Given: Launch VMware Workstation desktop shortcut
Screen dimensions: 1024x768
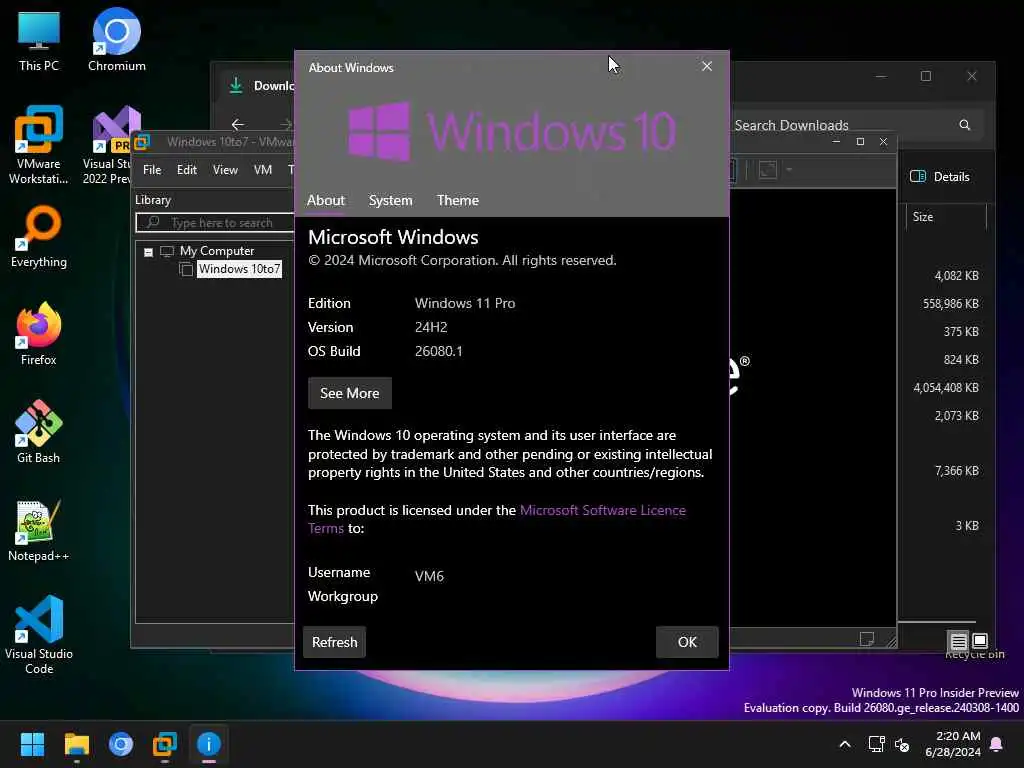Looking at the screenshot, I should 39,144.
